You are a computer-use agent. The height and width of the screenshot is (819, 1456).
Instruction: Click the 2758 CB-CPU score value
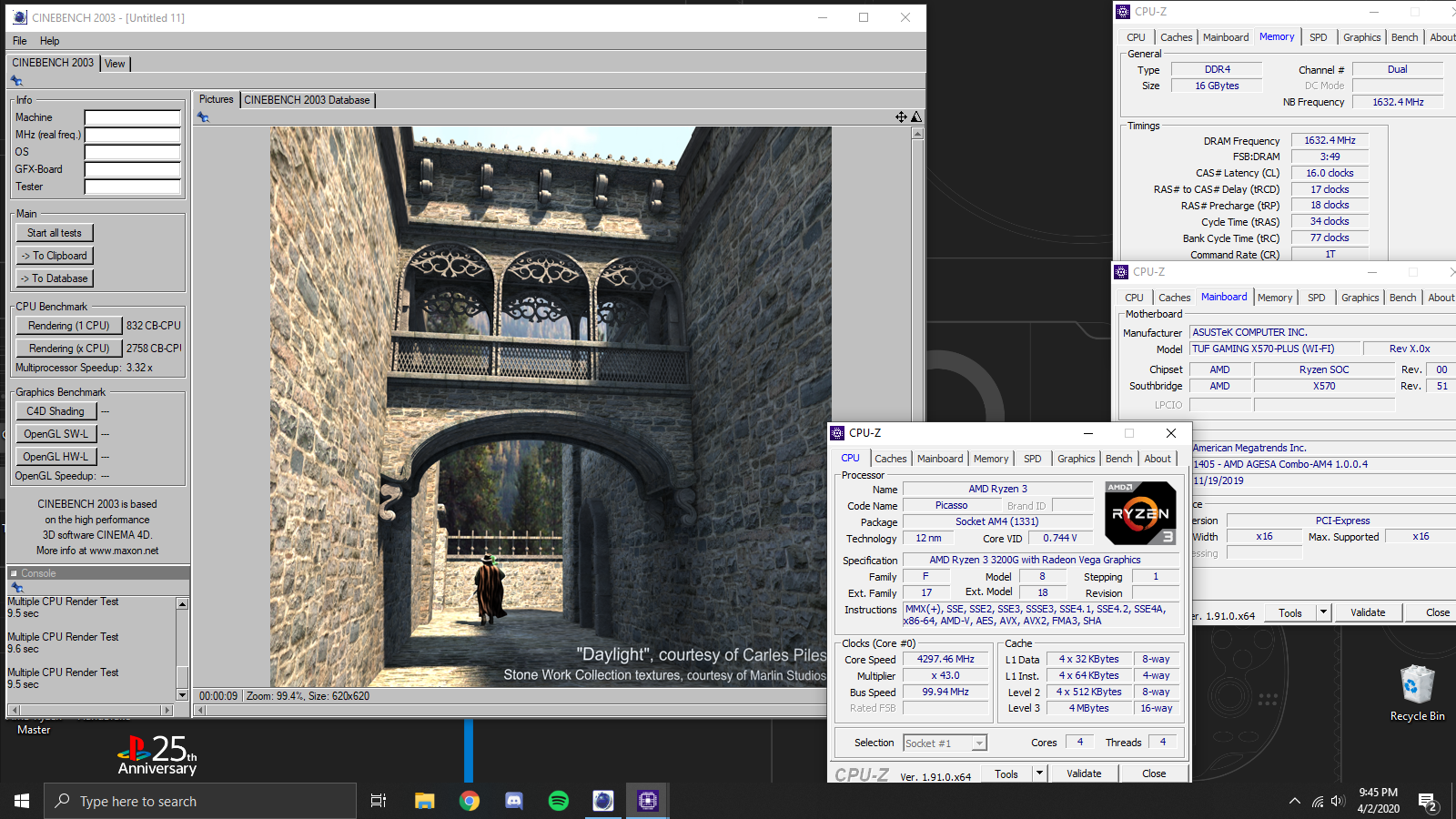(x=153, y=348)
